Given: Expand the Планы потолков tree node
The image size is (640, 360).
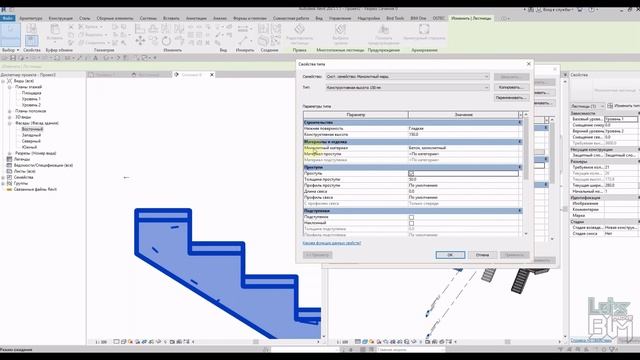Looking at the screenshot, I should coord(9,111).
